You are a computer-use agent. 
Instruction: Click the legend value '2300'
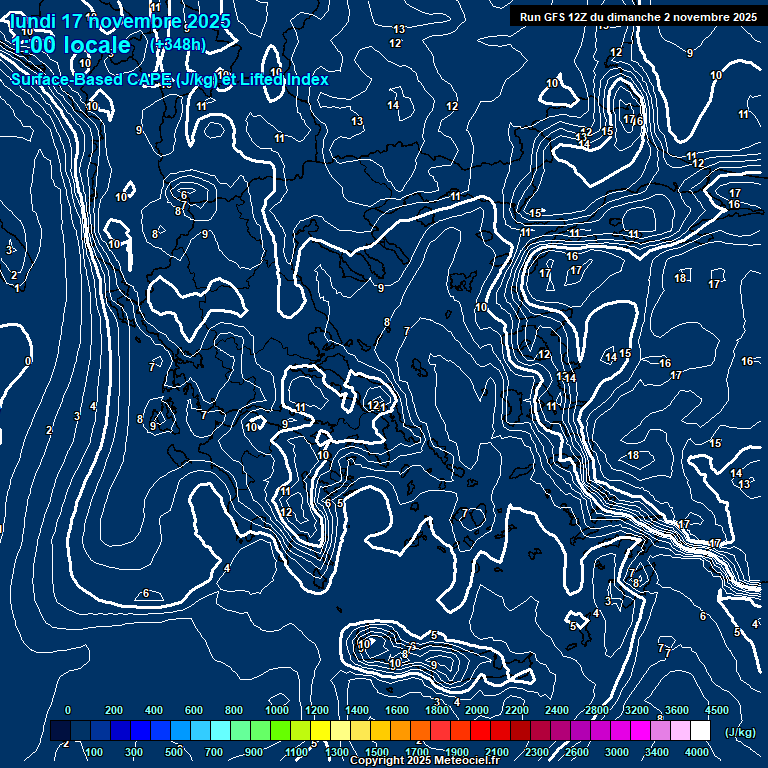(x=537, y=752)
